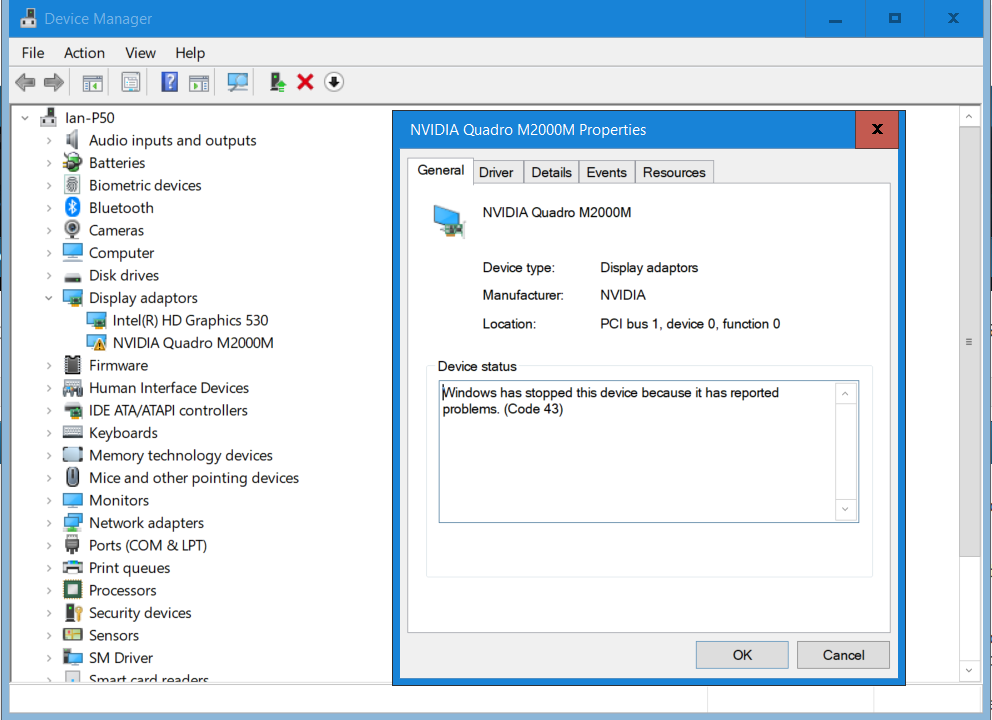Screen dimensions: 992x720
Task: Click the Cameras webcam icon
Action: coord(73,230)
